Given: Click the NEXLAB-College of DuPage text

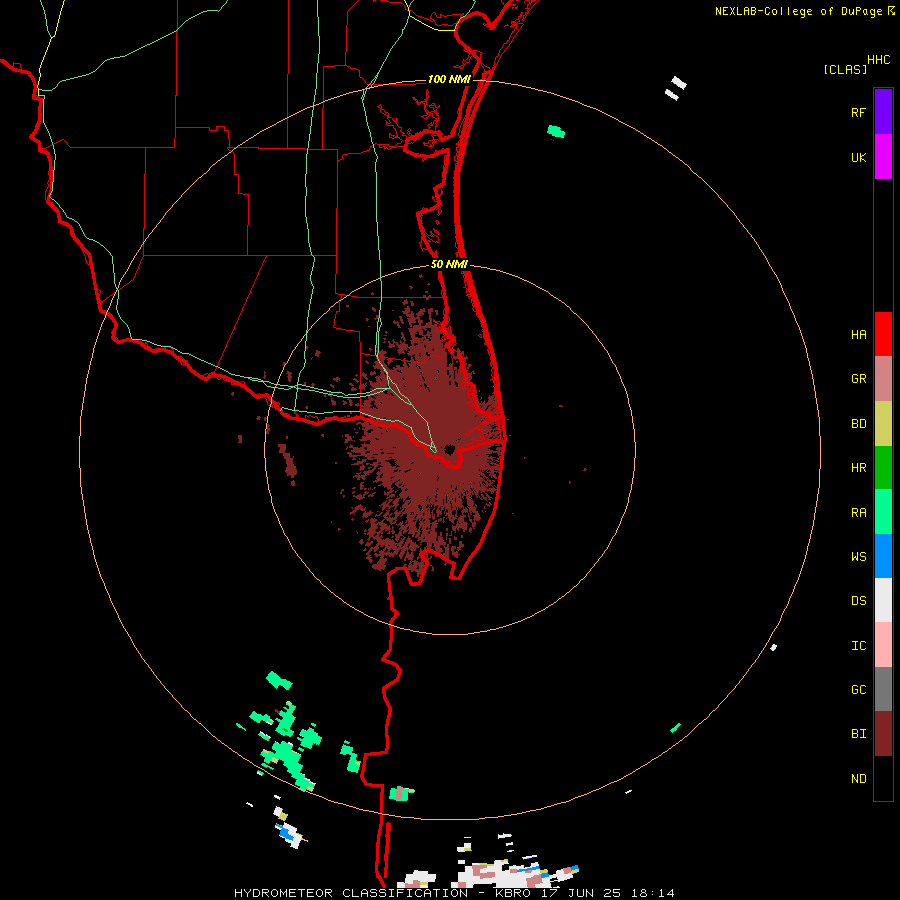Looking at the screenshot, I should tap(798, 11).
